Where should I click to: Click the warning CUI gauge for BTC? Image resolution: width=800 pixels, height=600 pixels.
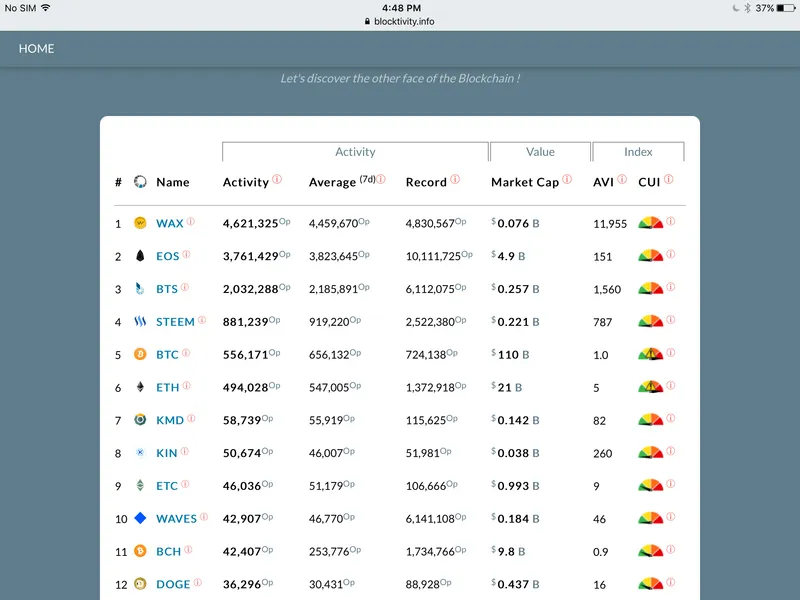pyautogui.click(x=651, y=354)
